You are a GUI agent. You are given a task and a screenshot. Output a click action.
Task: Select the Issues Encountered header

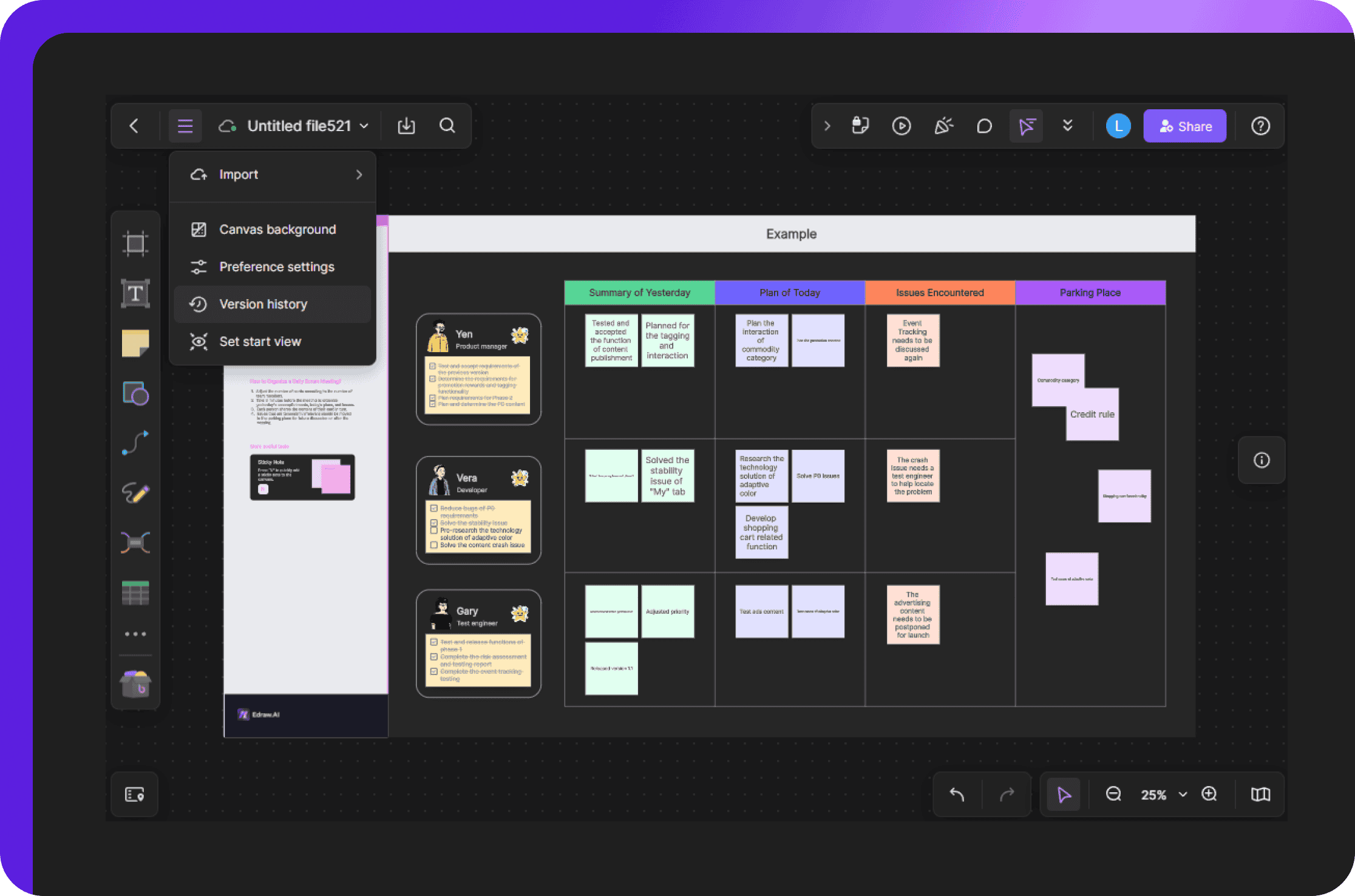(x=940, y=293)
